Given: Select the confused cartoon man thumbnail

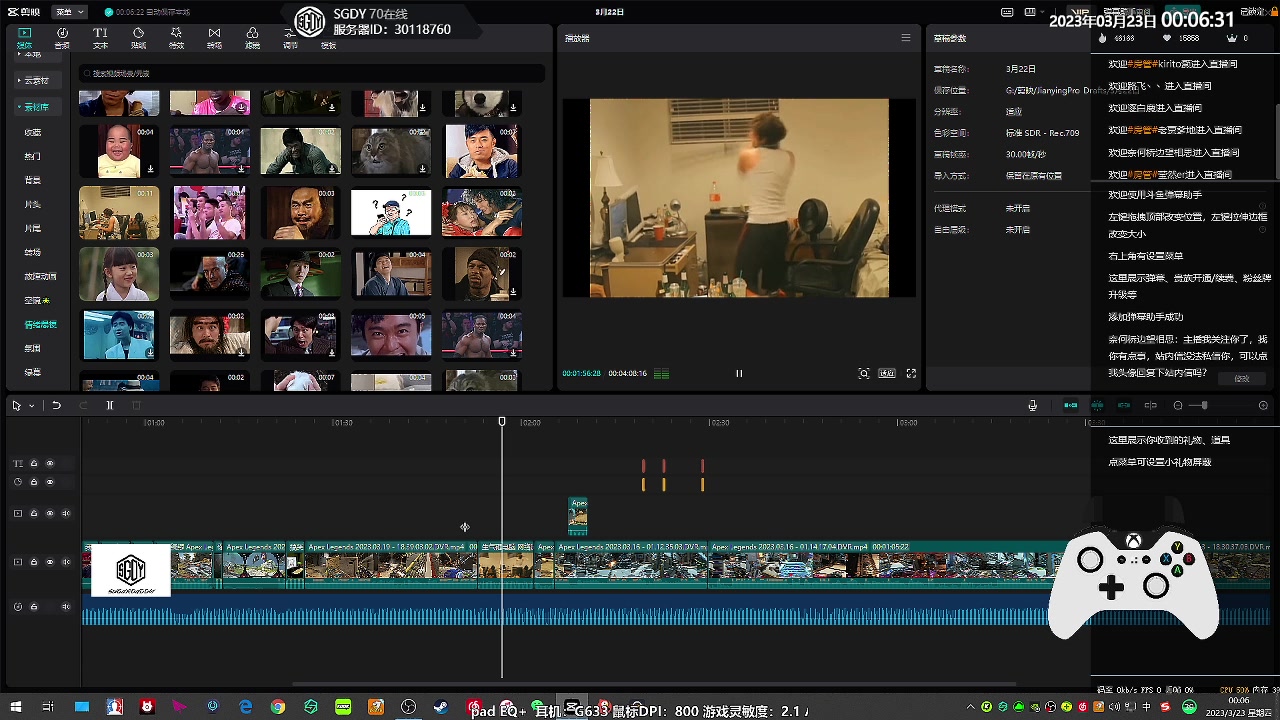Looking at the screenshot, I should (x=391, y=212).
